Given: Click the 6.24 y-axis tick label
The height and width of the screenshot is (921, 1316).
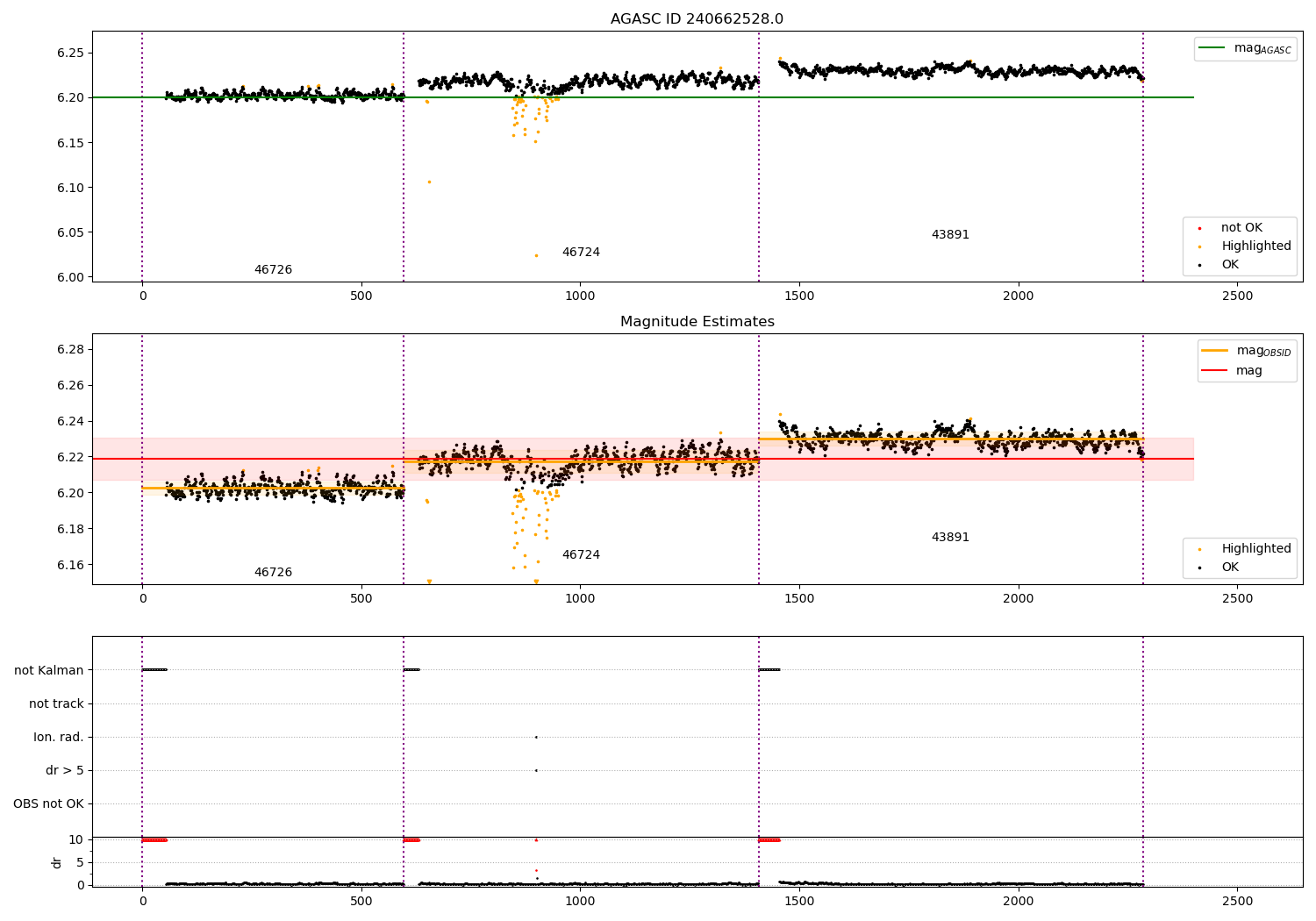Looking at the screenshot, I should coord(69,422).
